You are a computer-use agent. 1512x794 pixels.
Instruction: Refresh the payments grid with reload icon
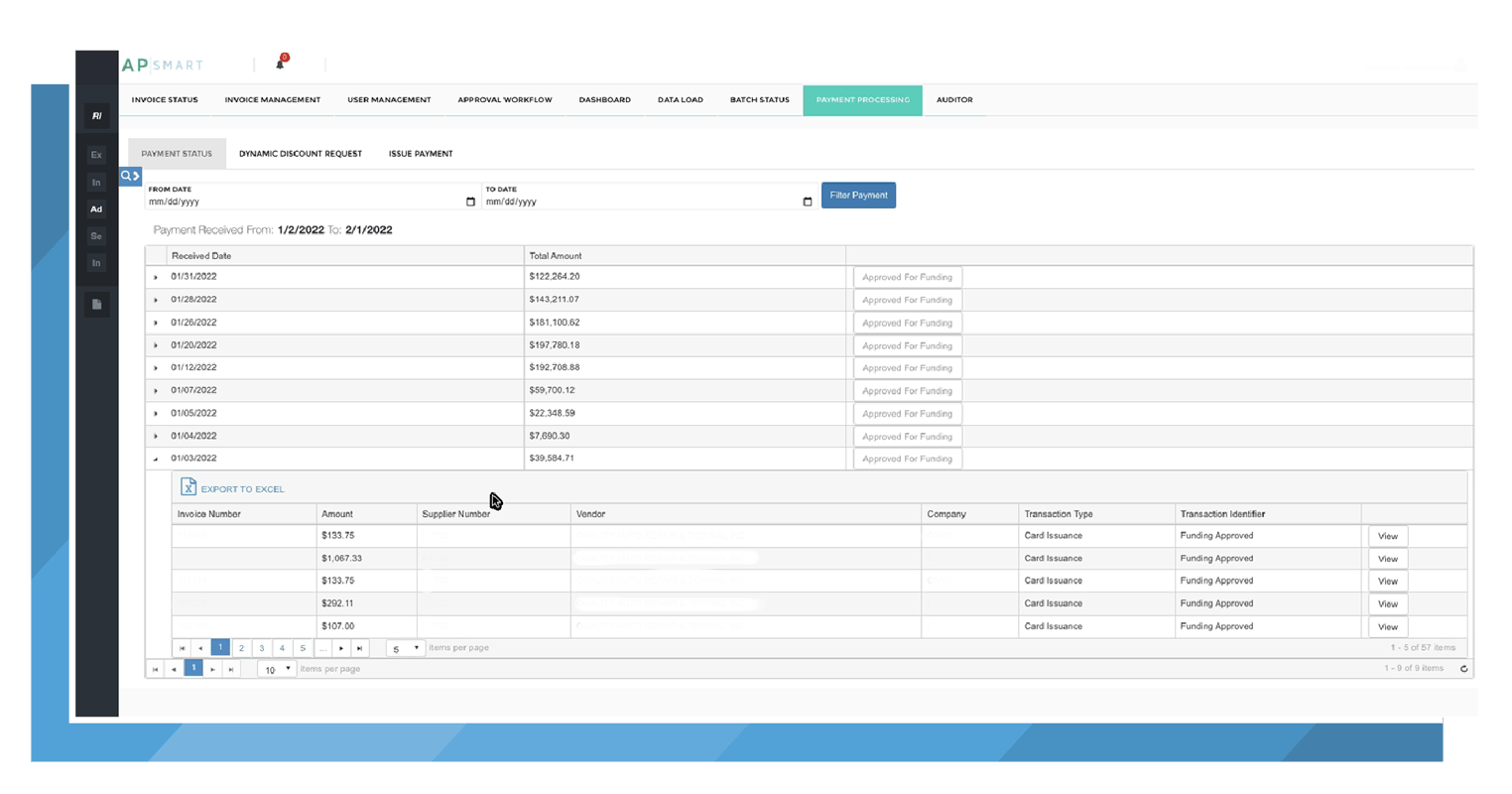[x=1463, y=669]
